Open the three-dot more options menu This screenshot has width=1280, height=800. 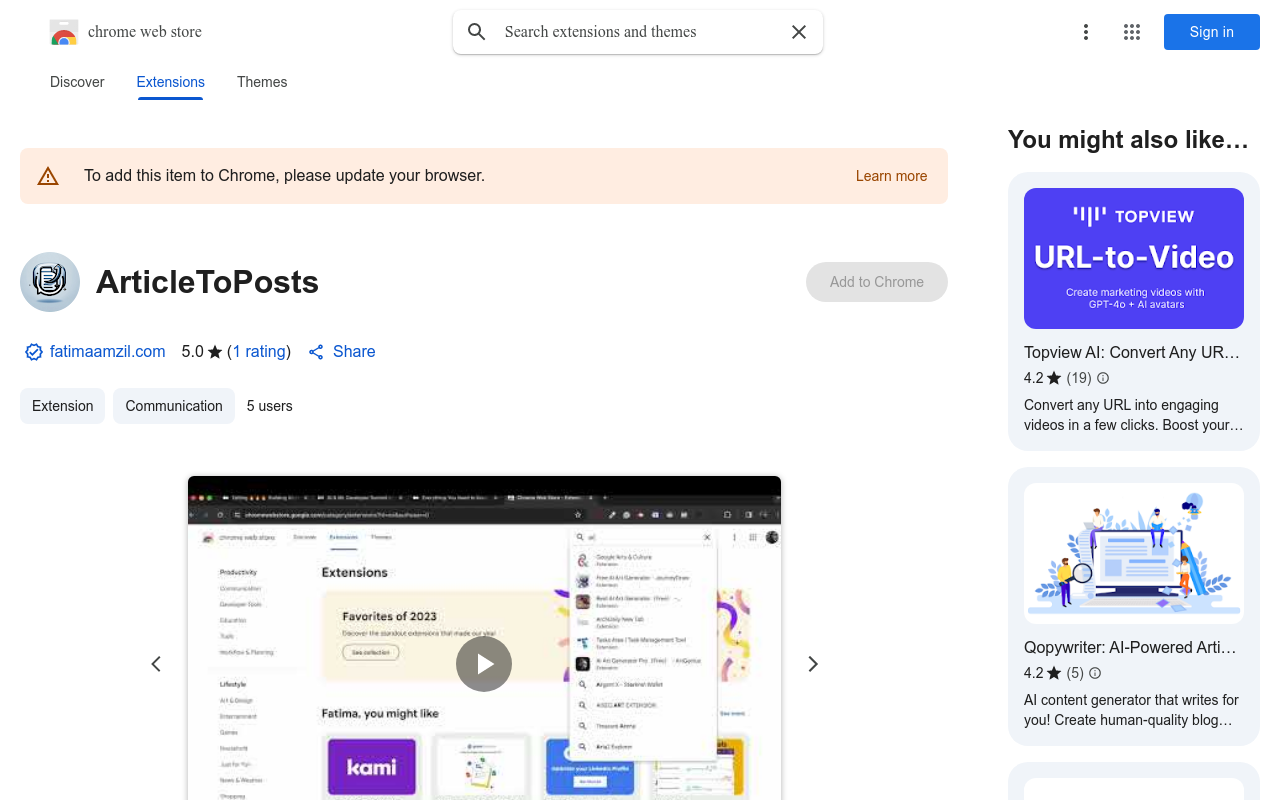click(1086, 32)
